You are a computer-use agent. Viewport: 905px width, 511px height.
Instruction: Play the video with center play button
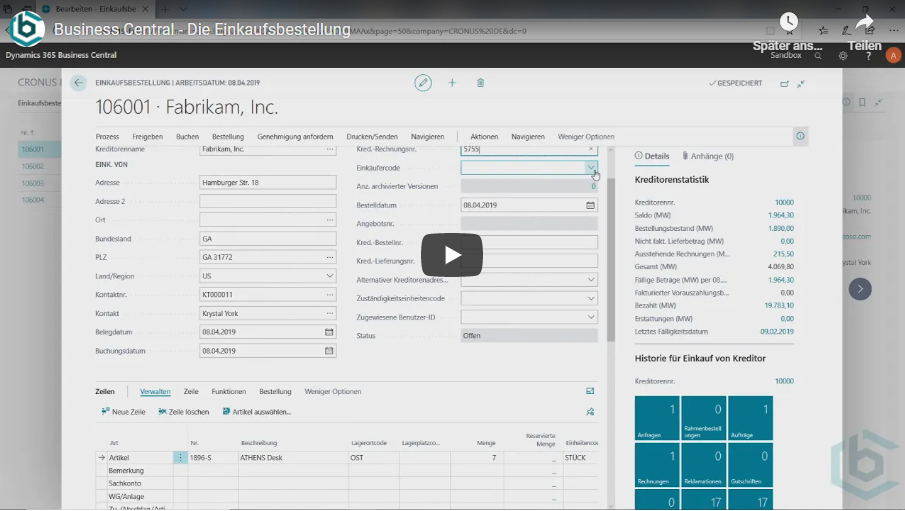coord(452,255)
